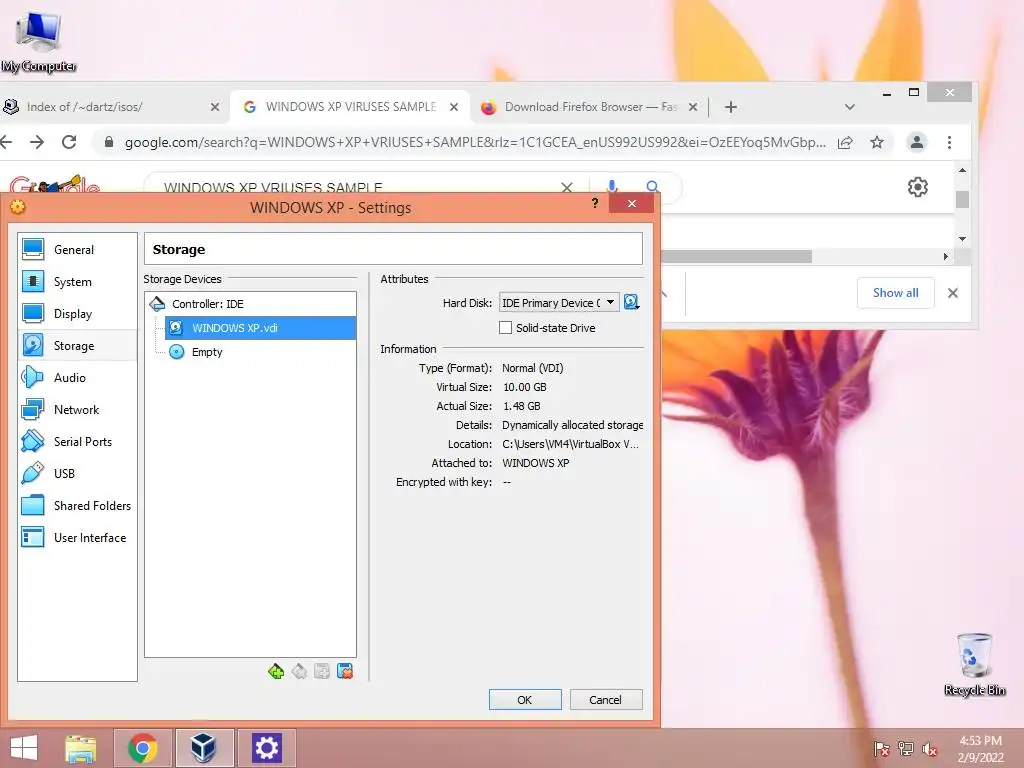Open File Explorer from taskbar
1024x768 pixels.
tap(80, 748)
